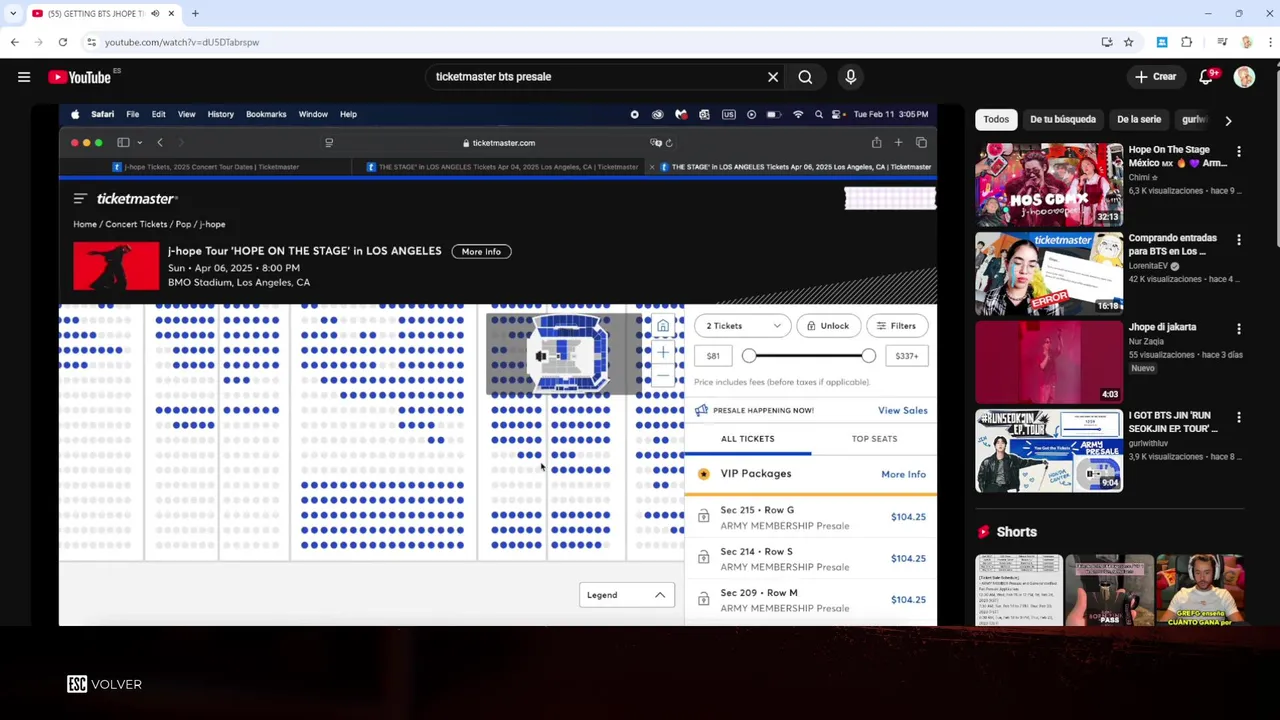The height and width of the screenshot is (720, 1280).
Task: Open Ticketmaster hamburger menu in video
Action: [x=80, y=198]
